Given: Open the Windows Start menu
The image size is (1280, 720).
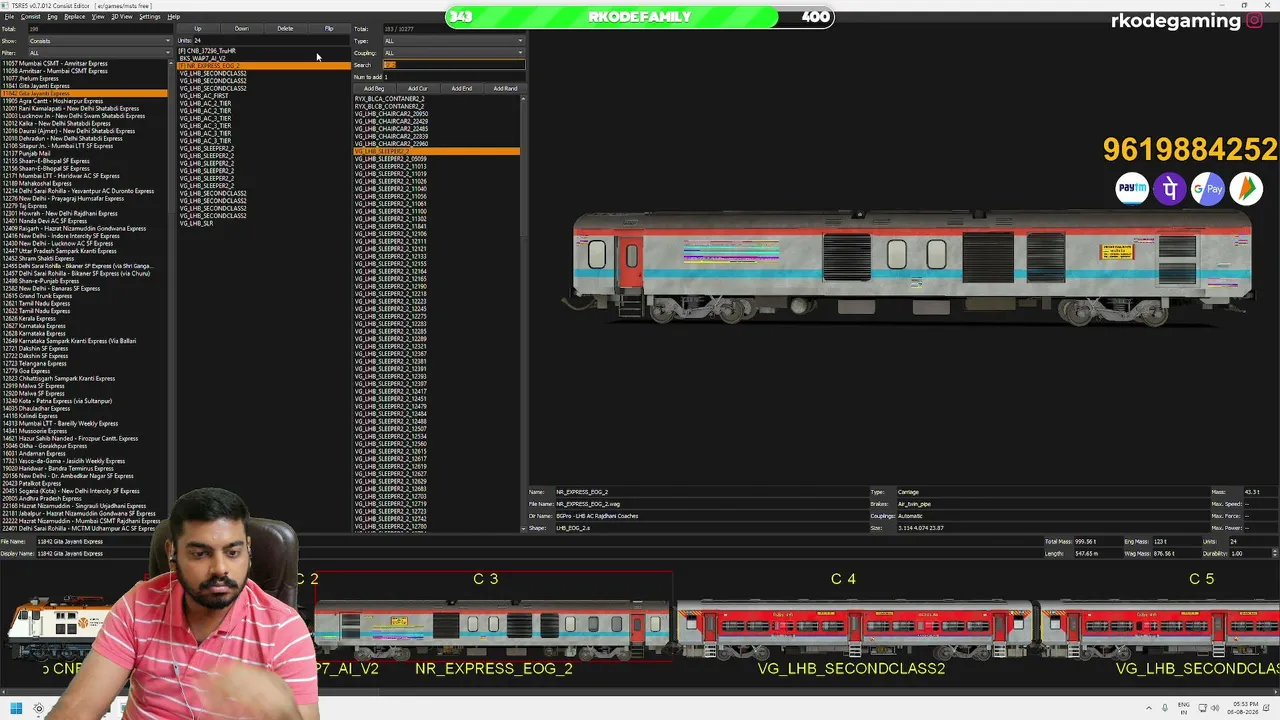Looking at the screenshot, I should pyautogui.click(x=15, y=709).
